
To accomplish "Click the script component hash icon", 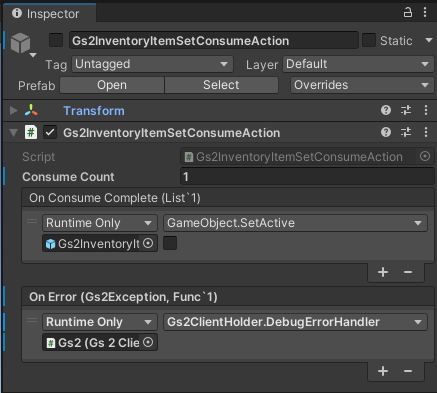I will (31, 132).
